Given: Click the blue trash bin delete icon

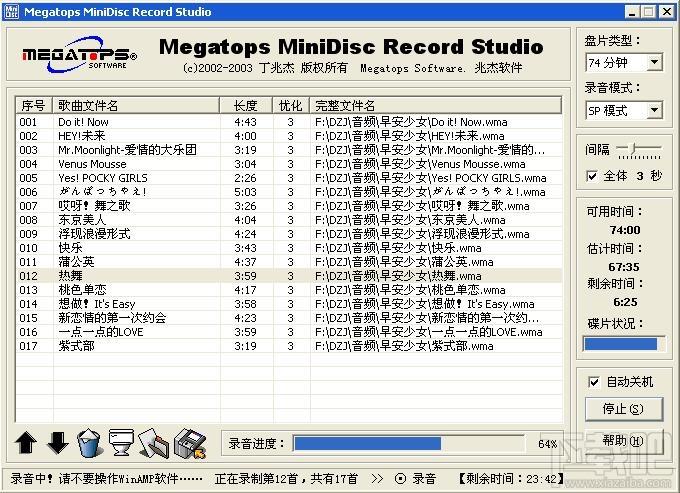Looking at the screenshot, I should pyautogui.click(x=88, y=443).
